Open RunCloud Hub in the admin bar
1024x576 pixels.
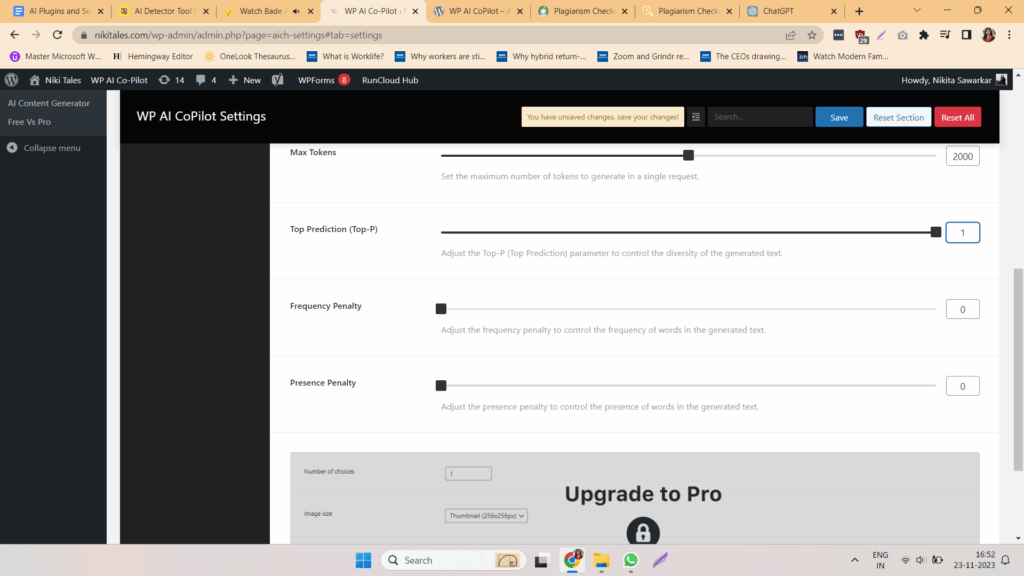pos(390,80)
